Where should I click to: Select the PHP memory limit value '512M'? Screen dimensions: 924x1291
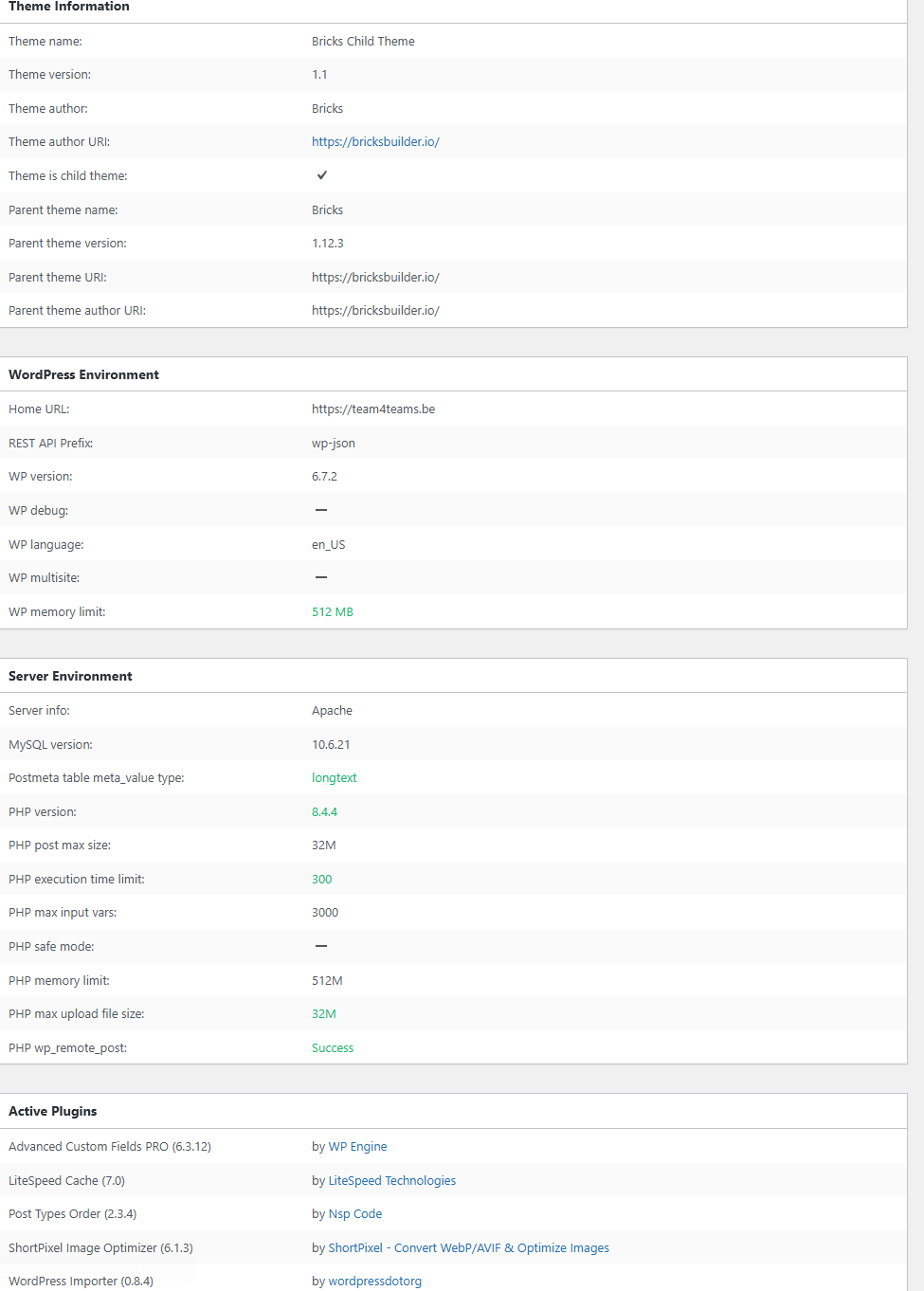[327, 981]
